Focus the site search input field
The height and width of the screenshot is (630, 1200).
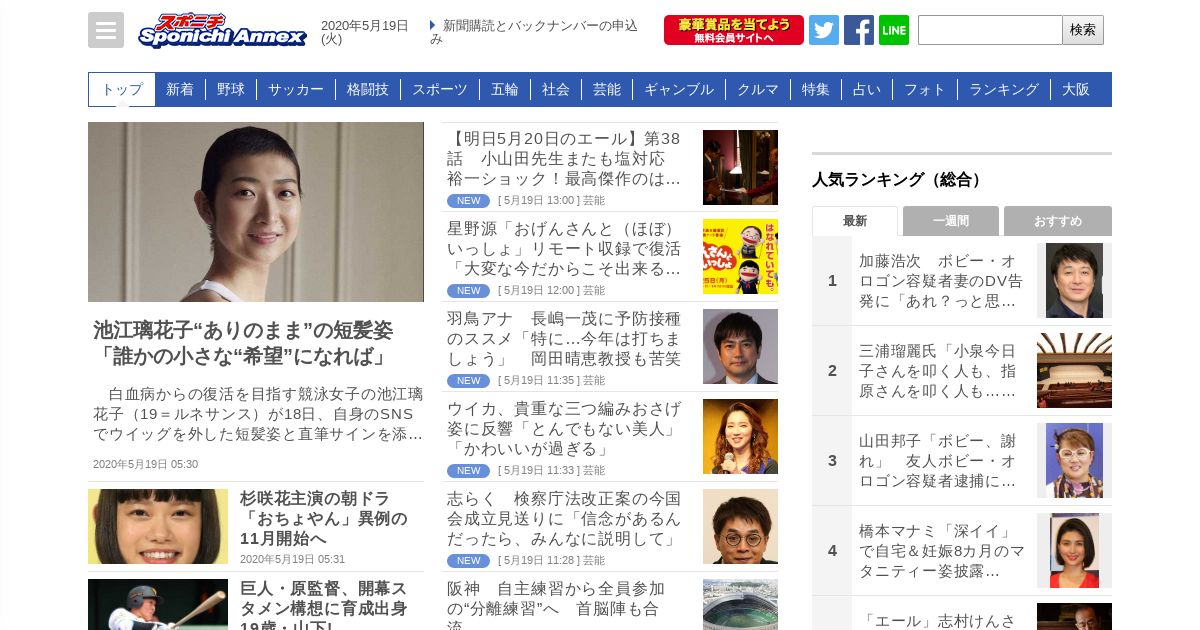tap(990, 30)
